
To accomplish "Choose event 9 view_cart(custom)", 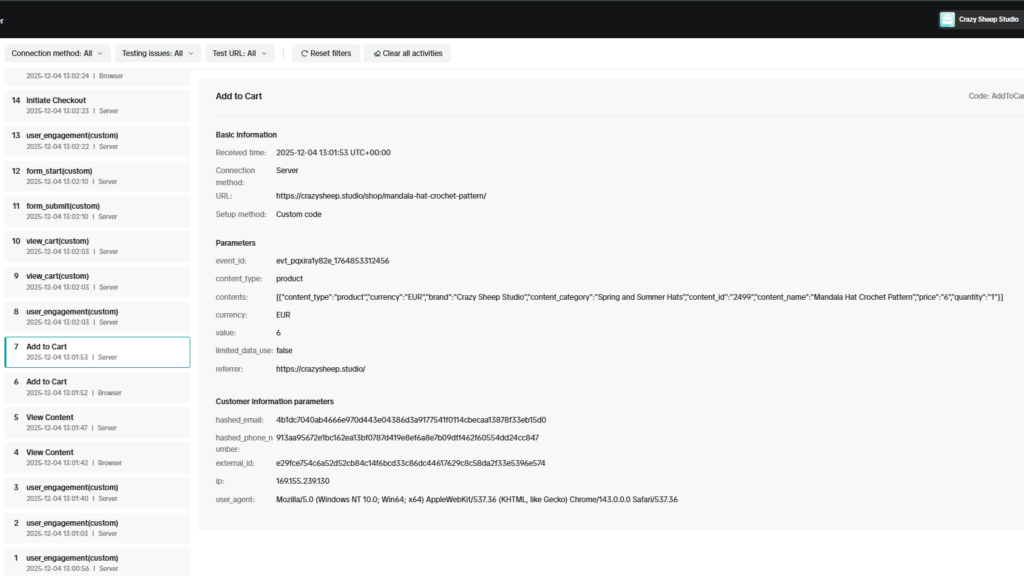I will [97, 281].
